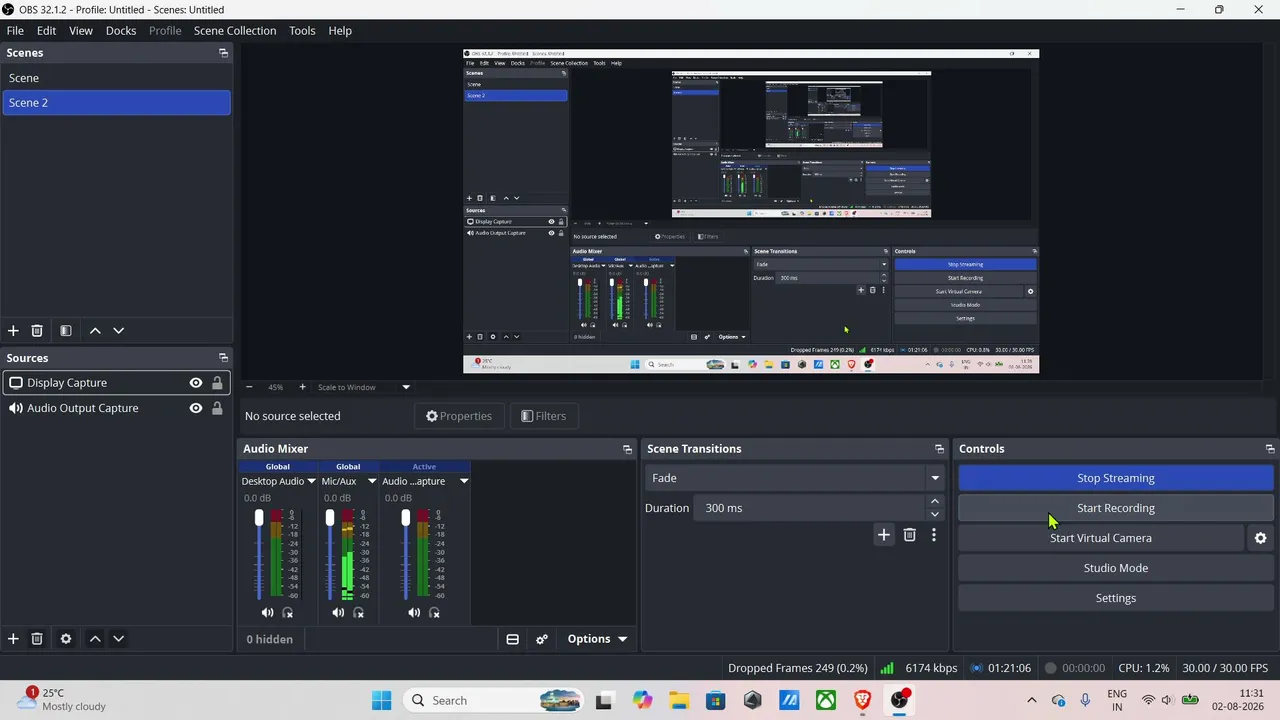
Task: Open Desktop Audio channel dropdown
Action: click(311, 481)
